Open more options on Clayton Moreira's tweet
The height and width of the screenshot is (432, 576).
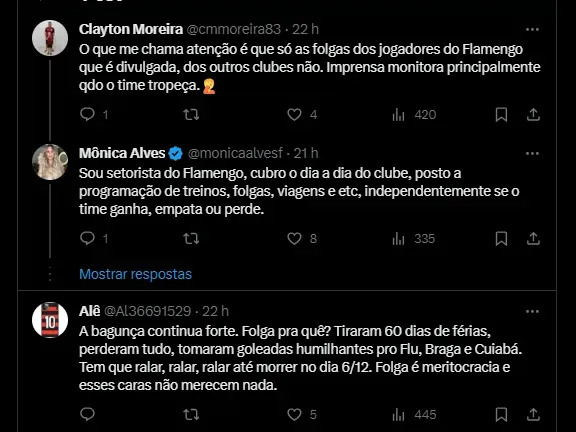coord(532,29)
